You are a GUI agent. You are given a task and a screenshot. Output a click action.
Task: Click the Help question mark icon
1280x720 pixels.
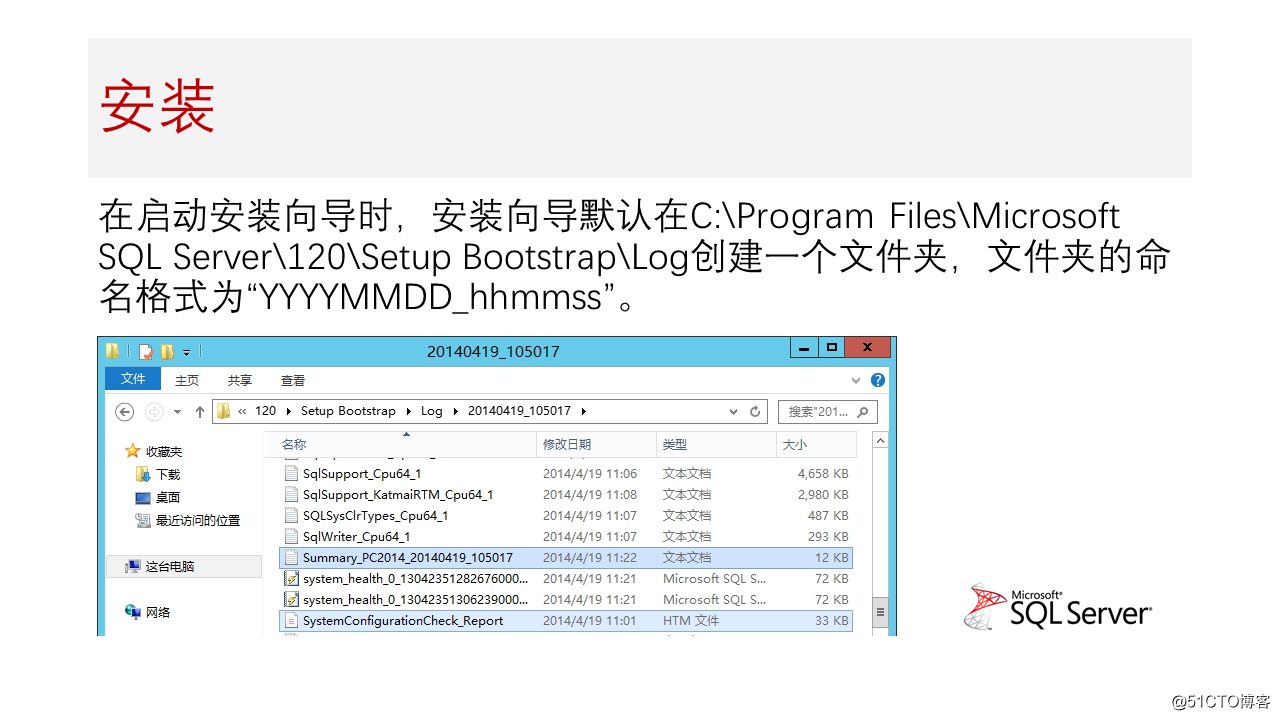point(878,380)
